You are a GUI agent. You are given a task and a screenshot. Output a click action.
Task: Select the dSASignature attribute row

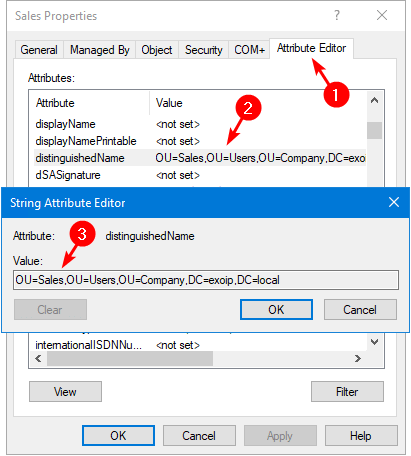199,175
